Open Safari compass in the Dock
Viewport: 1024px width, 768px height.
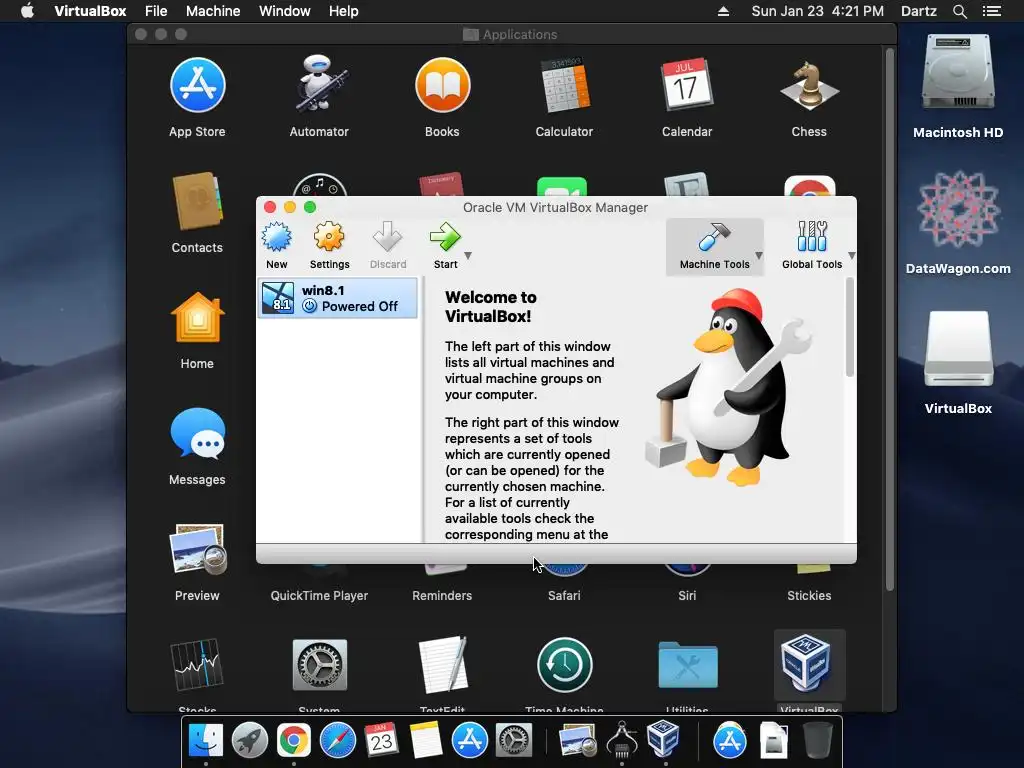pos(338,741)
